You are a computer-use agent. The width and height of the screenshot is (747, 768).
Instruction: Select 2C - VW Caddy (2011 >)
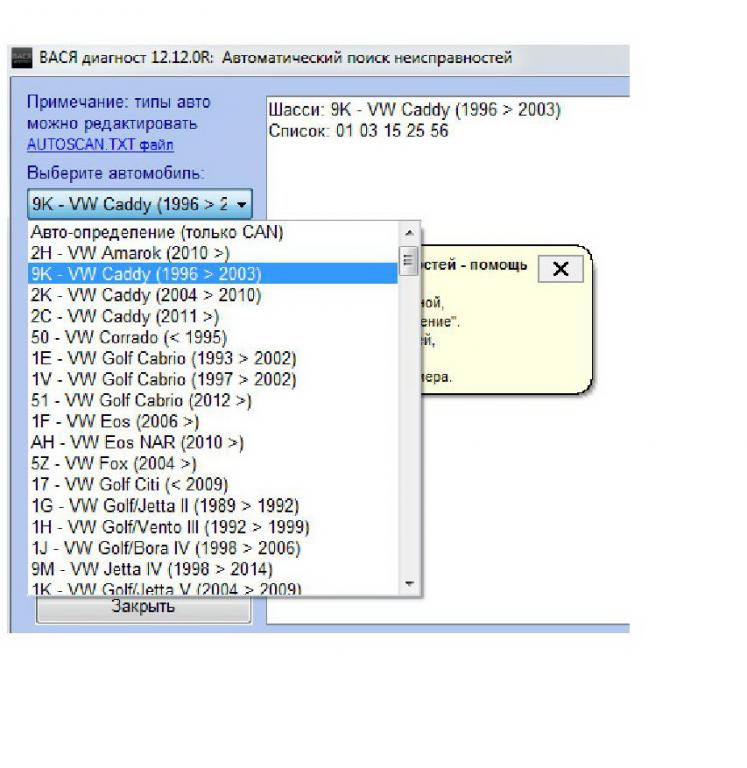coord(213,316)
